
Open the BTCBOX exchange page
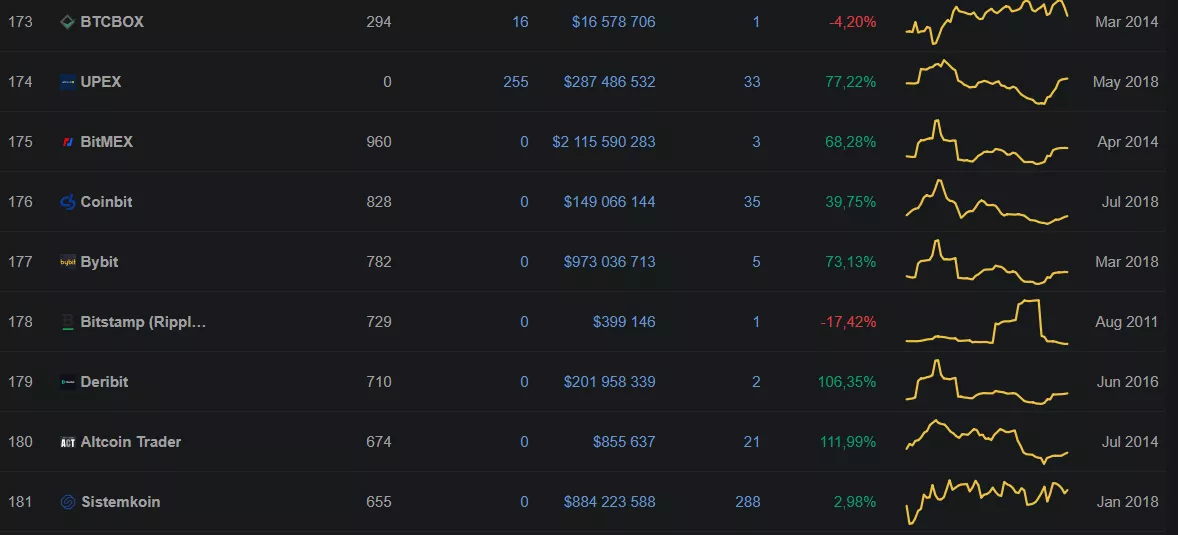point(112,22)
